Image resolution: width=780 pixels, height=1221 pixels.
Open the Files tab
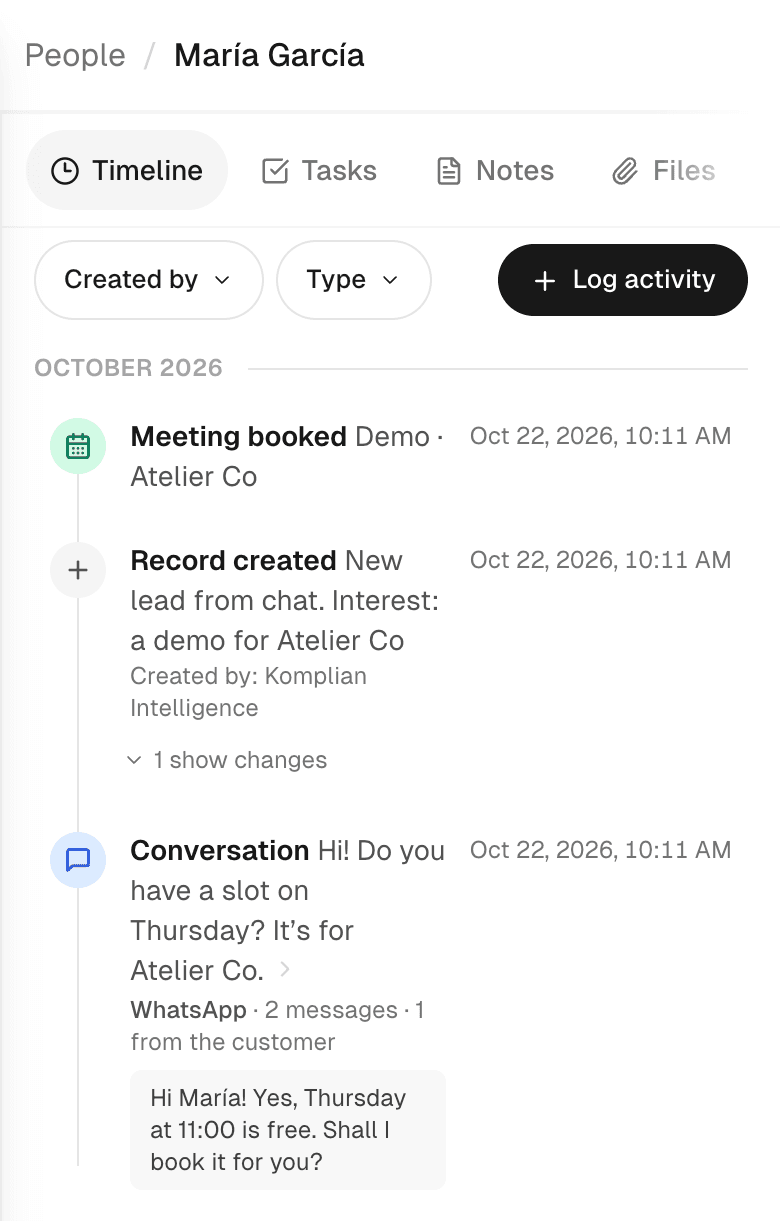click(664, 171)
